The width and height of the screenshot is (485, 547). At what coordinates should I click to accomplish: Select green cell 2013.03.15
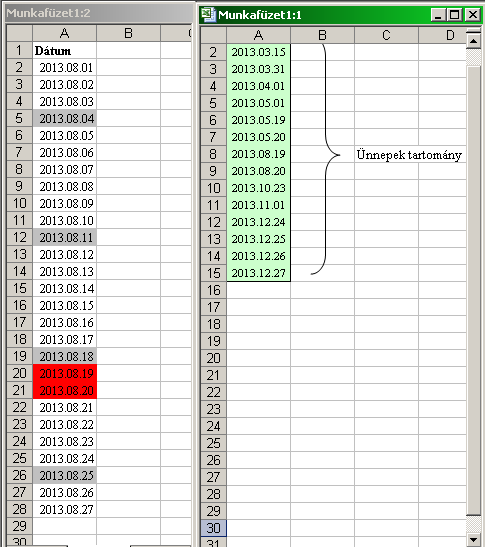[x=259, y=52]
